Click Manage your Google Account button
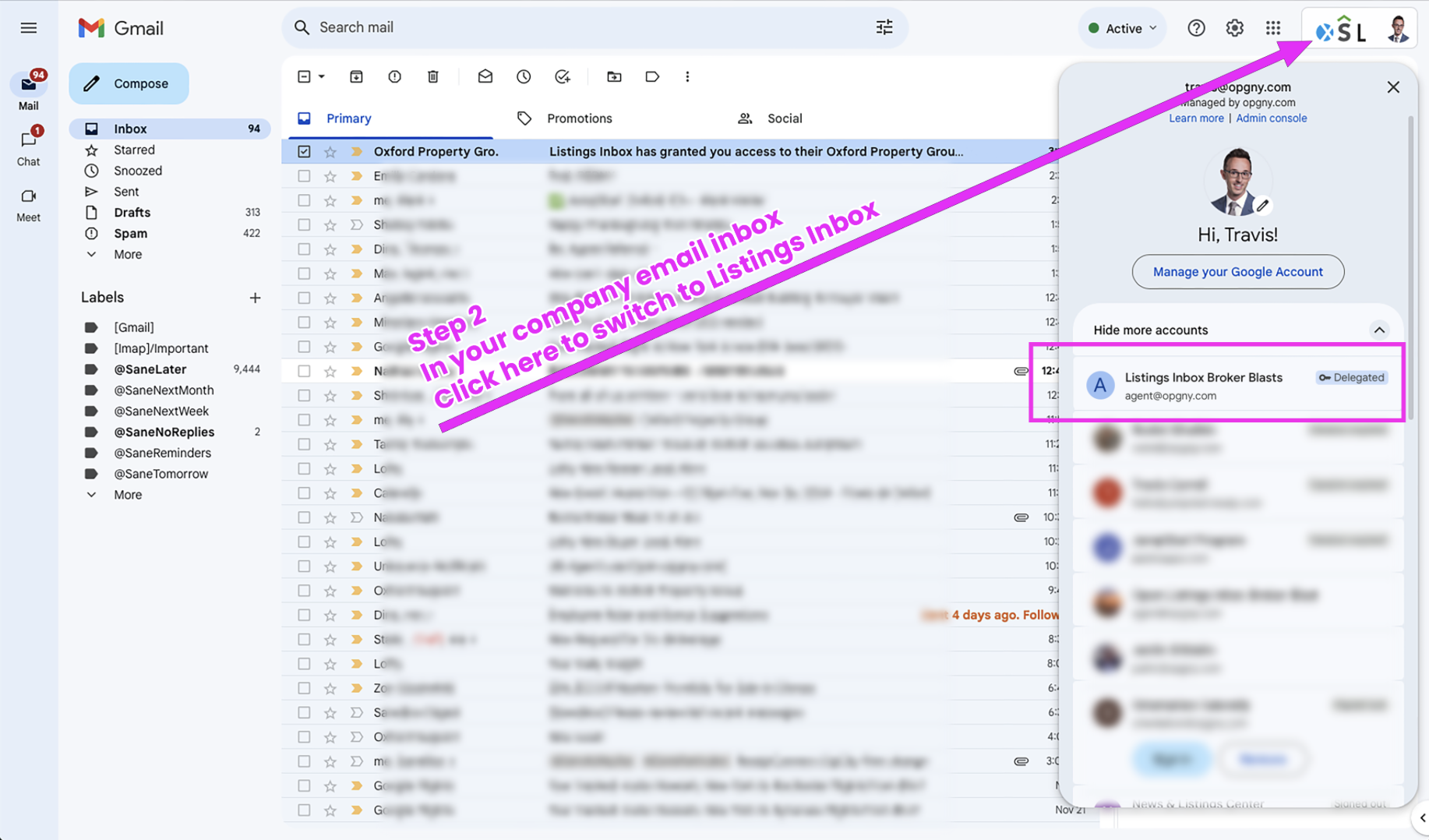This screenshot has width=1429, height=840. (x=1237, y=272)
